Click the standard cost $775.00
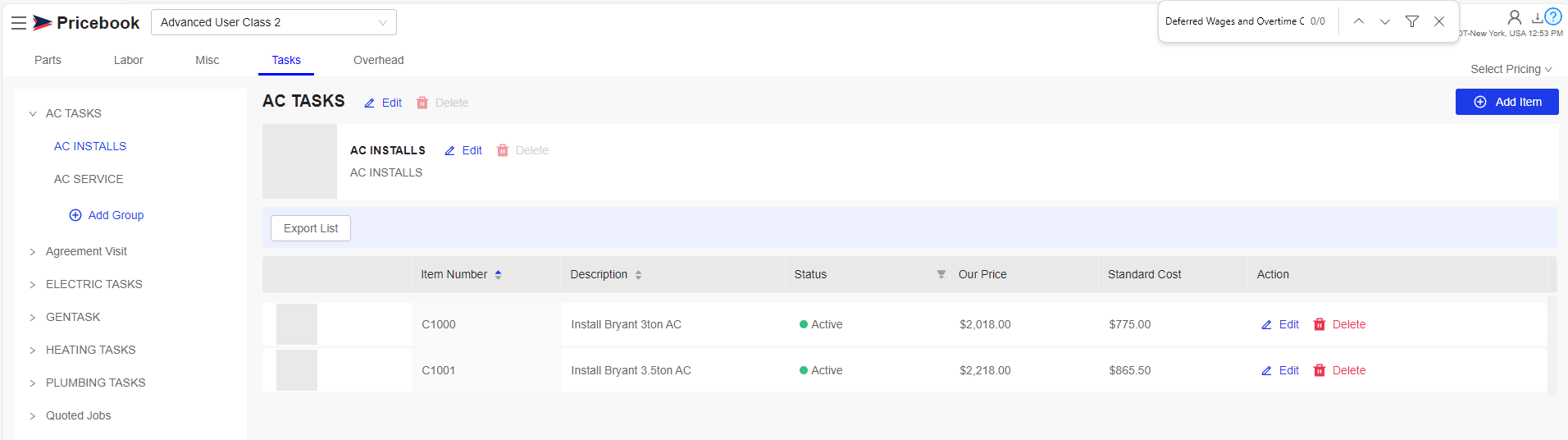This screenshot has height=440, width=1568. (1129, 324)
